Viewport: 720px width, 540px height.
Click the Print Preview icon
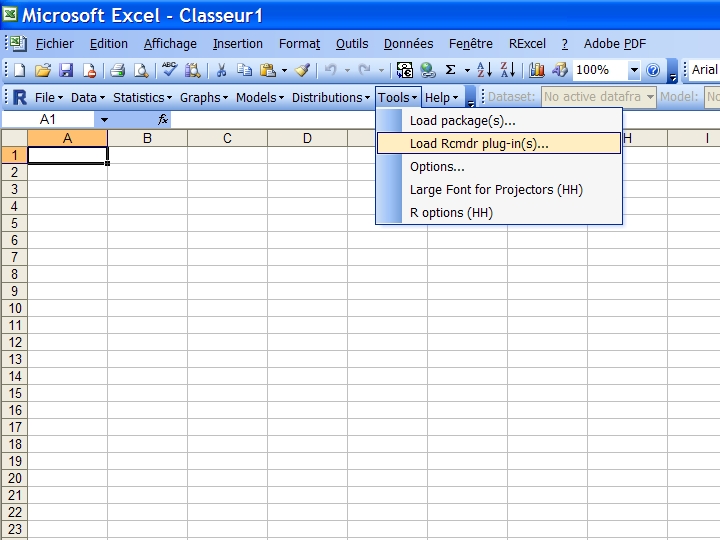coord(141,70)
